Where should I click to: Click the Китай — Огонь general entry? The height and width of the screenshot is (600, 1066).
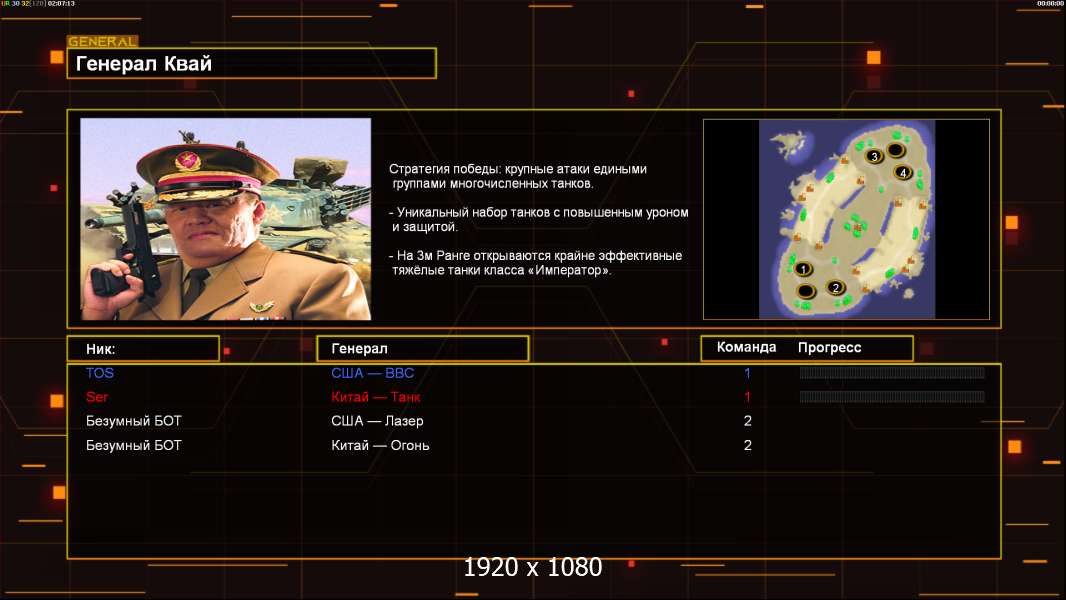[380, 446]
